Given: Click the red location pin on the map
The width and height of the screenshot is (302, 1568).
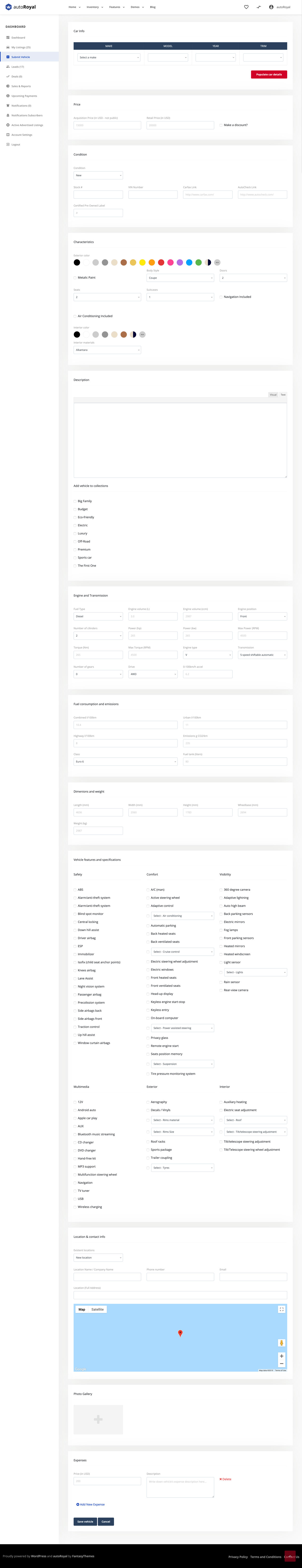Looking at the screenshot, I should pyautogui.click(x=180, y=1333).
